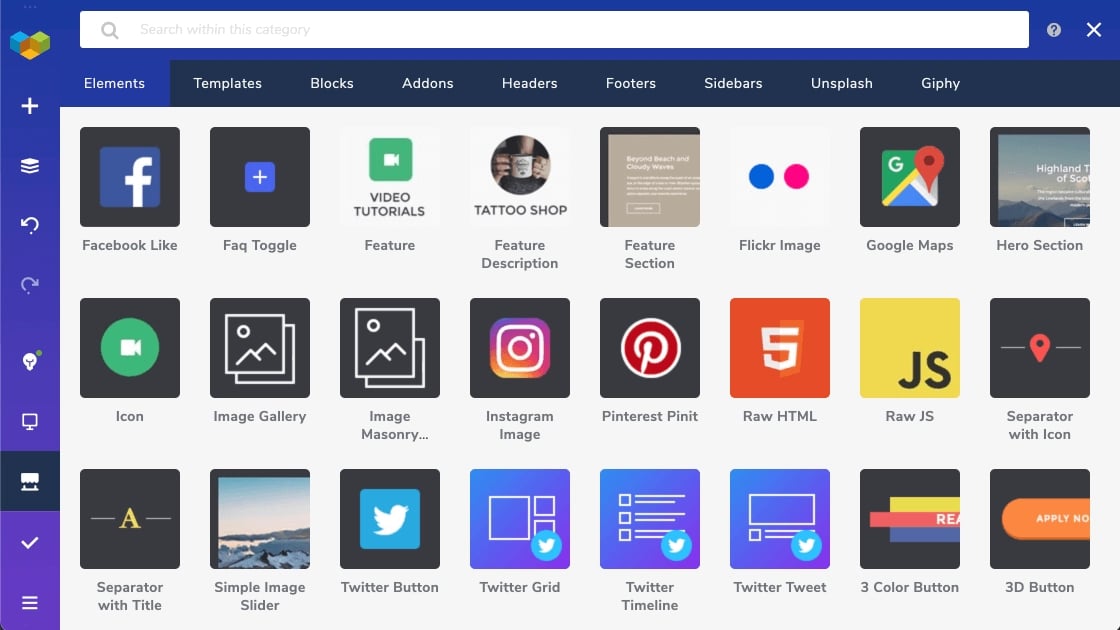This screenshot has width=1120, height=630.
Task: Click the "Faq Toggle" label text
Action: (260, 246)
